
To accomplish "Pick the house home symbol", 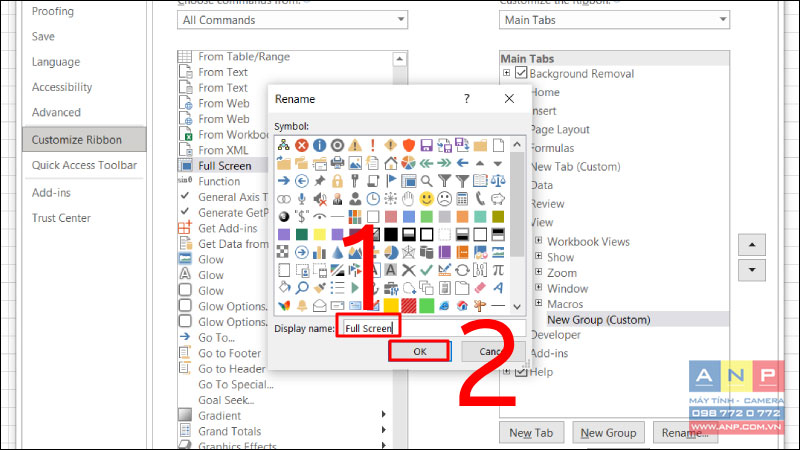I will [391, 163].
